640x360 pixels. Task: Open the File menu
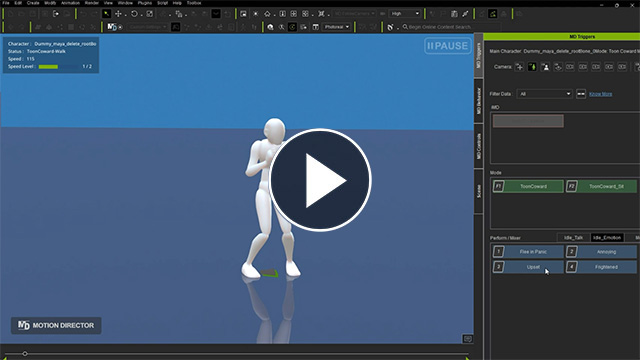[x=6, y=3]
